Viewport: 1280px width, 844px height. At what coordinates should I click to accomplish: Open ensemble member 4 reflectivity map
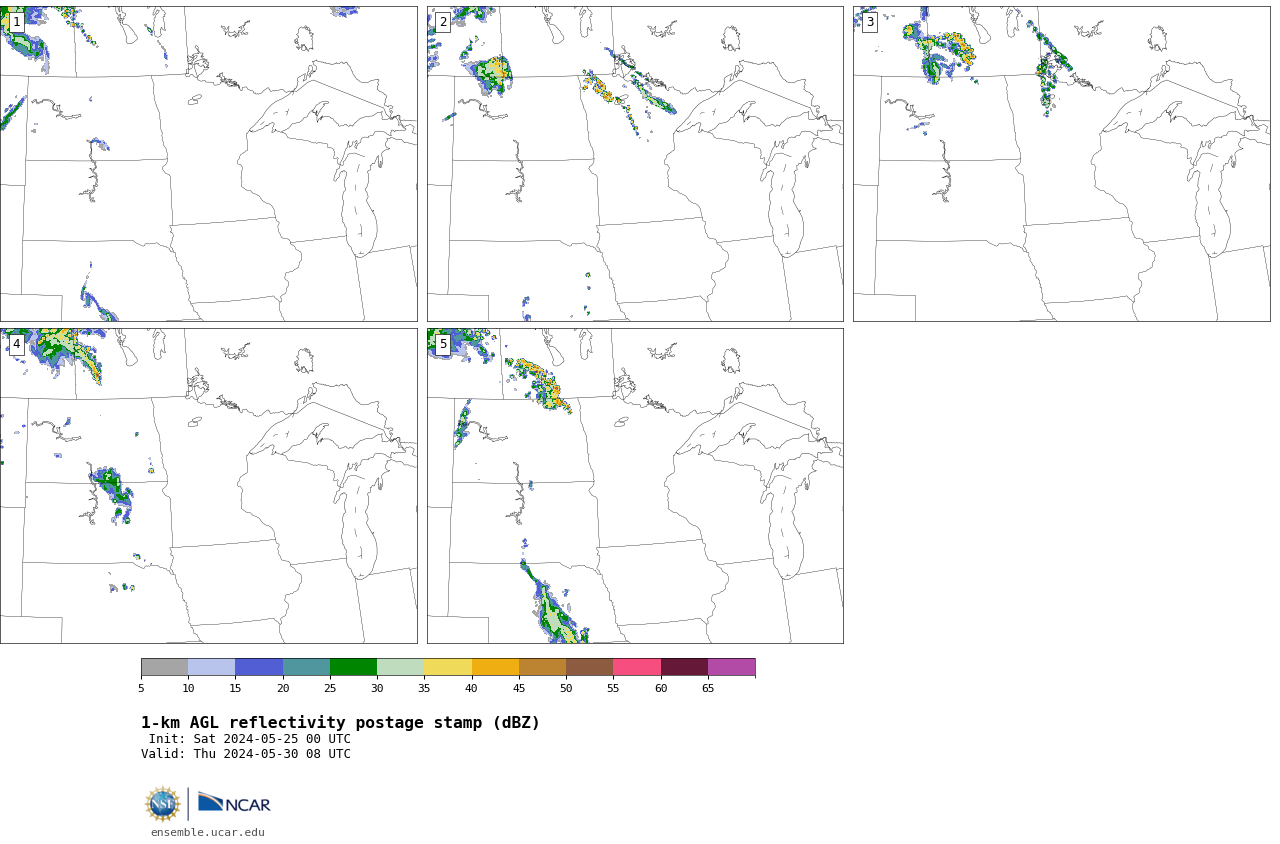click(208, 486)
